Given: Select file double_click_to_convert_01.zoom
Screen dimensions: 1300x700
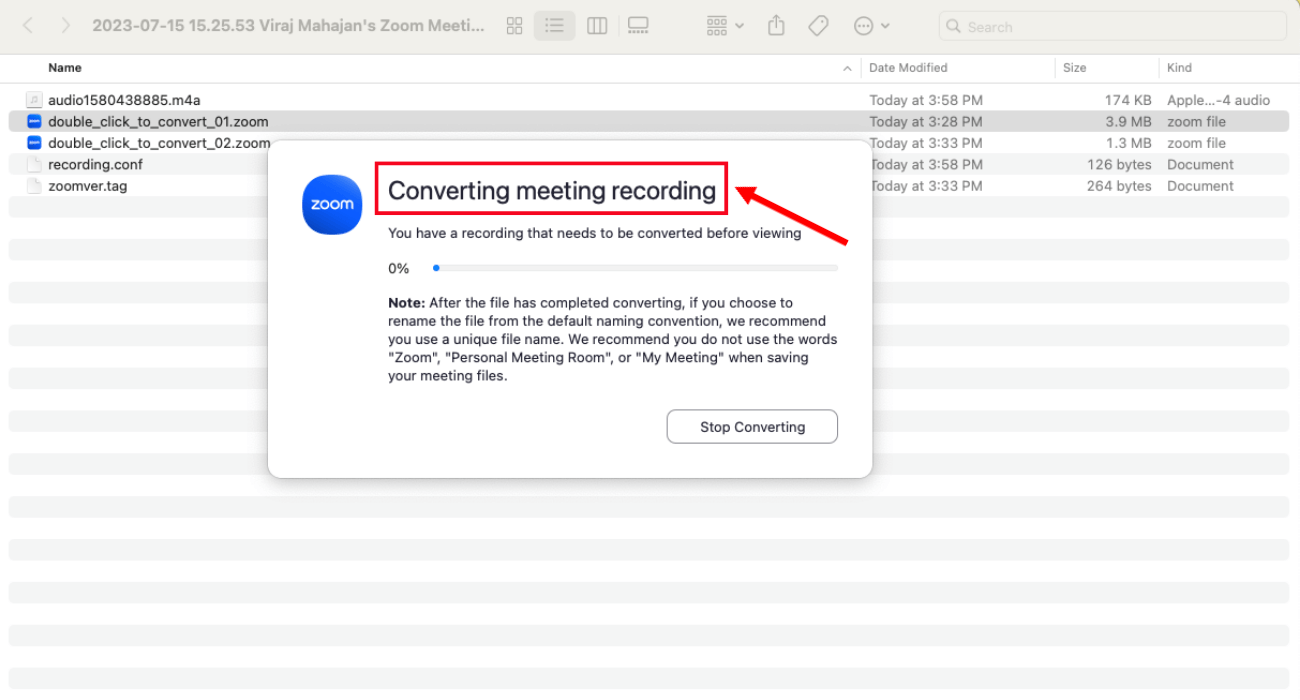Looking at the screenshot, I should 158,122.
